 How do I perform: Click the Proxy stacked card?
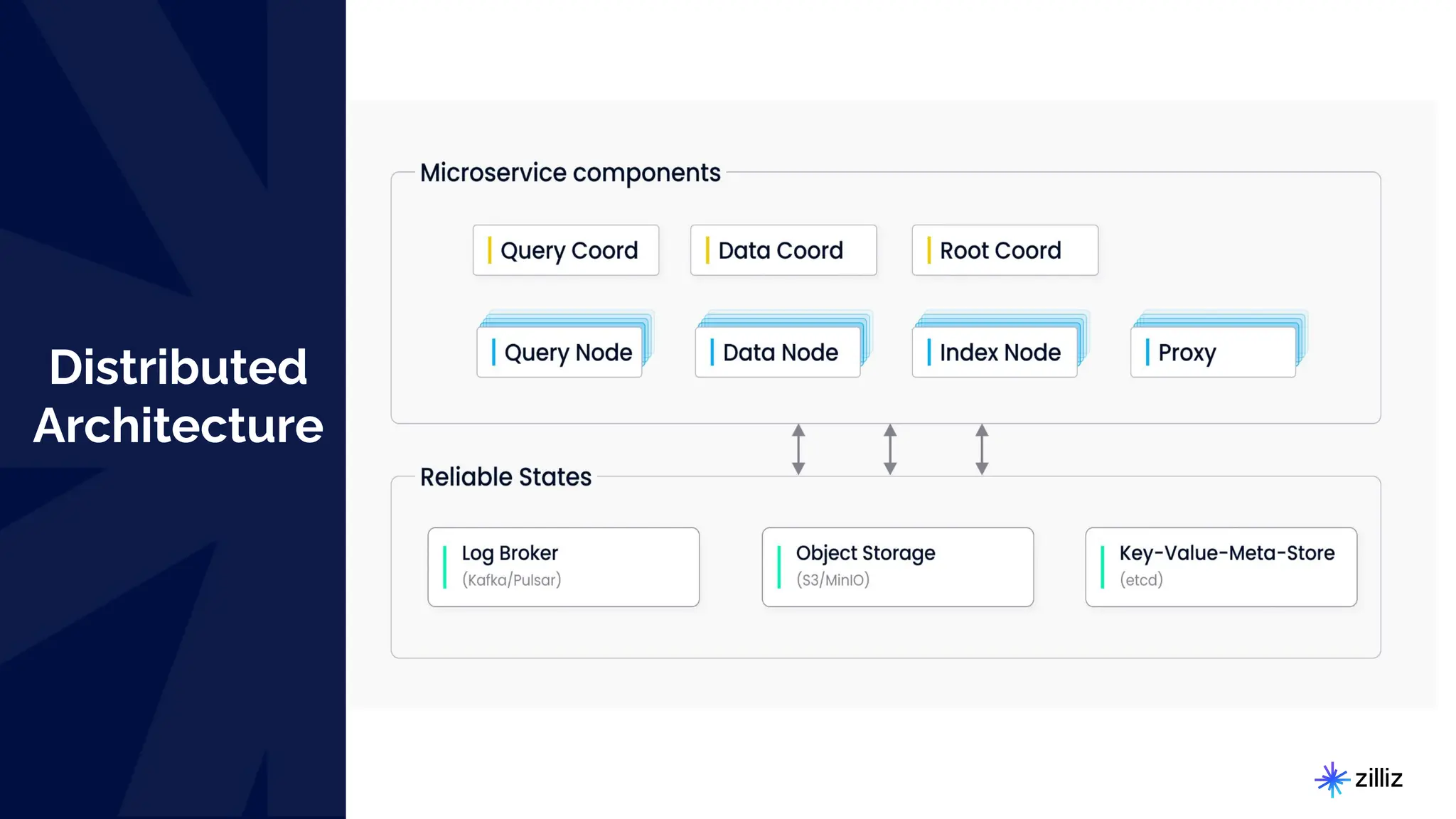pos(1213,352)
